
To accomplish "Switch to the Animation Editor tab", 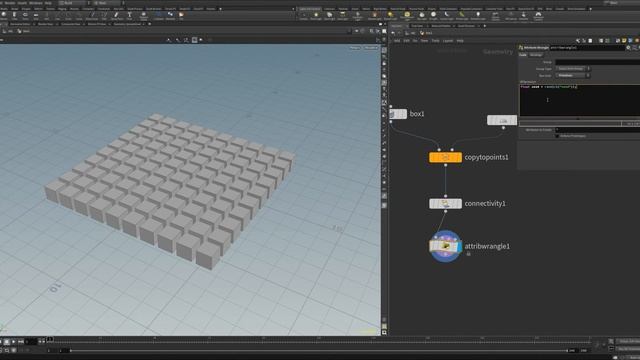I will click(x=20, y=24).
